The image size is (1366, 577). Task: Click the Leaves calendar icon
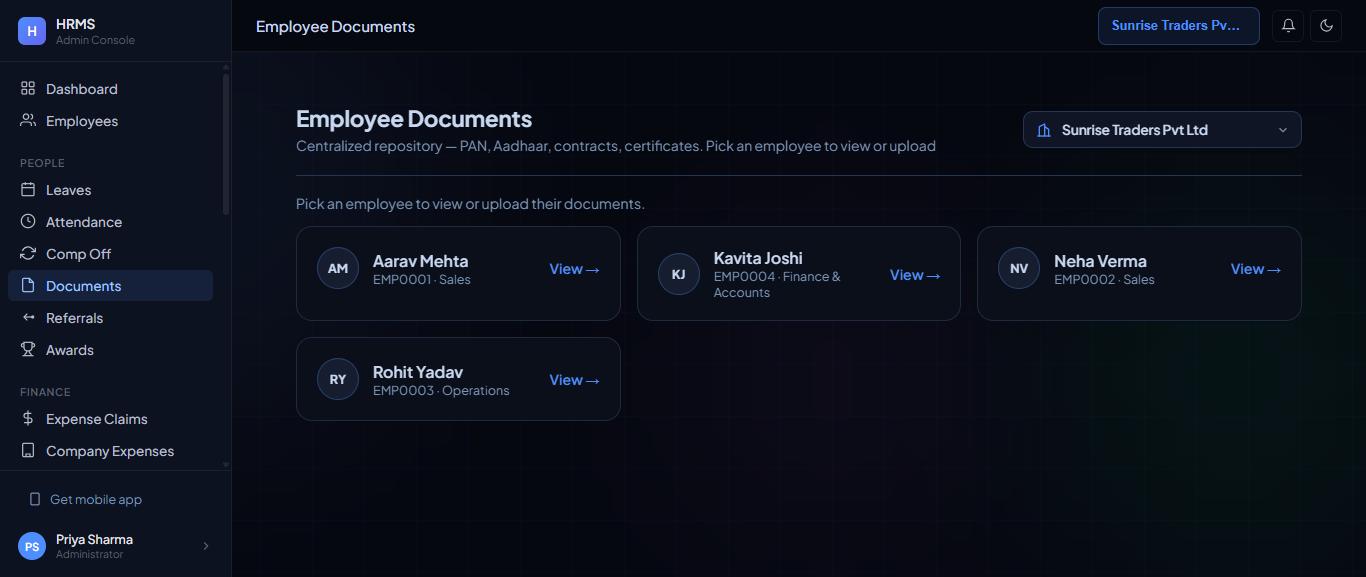coord(28,190)
